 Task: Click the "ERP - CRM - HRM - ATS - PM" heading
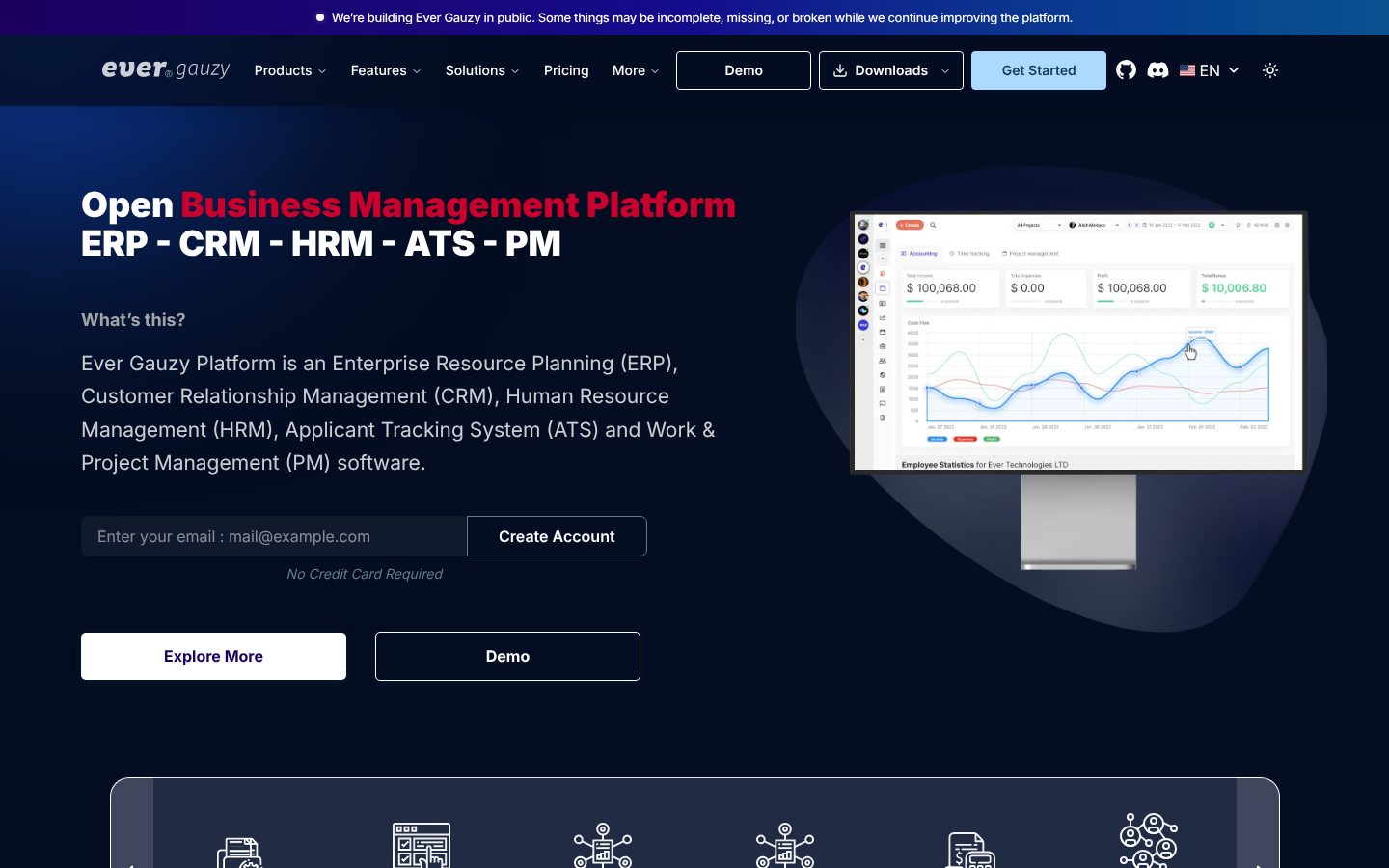coord(321,243)
